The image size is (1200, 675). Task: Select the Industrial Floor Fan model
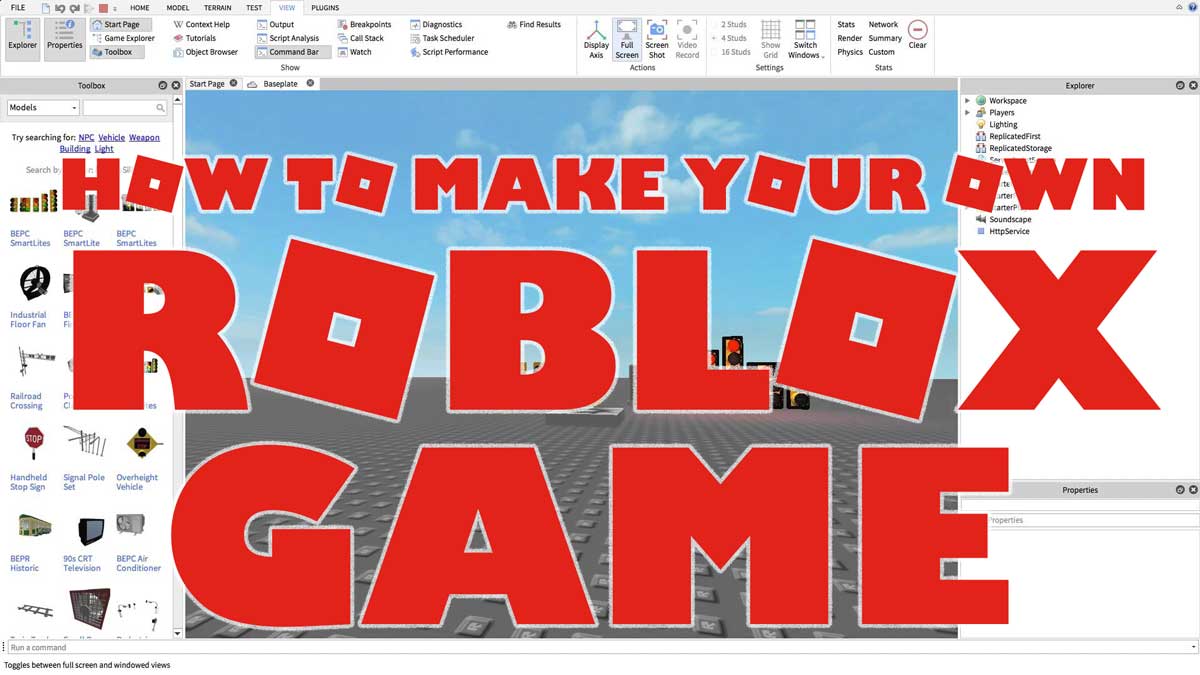pos(32,296)
